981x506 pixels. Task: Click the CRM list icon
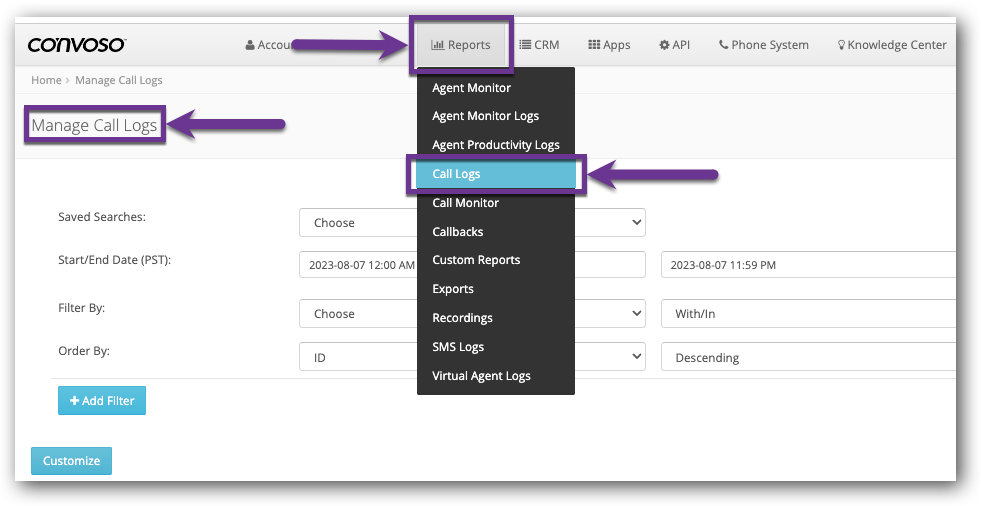(525, 45)
